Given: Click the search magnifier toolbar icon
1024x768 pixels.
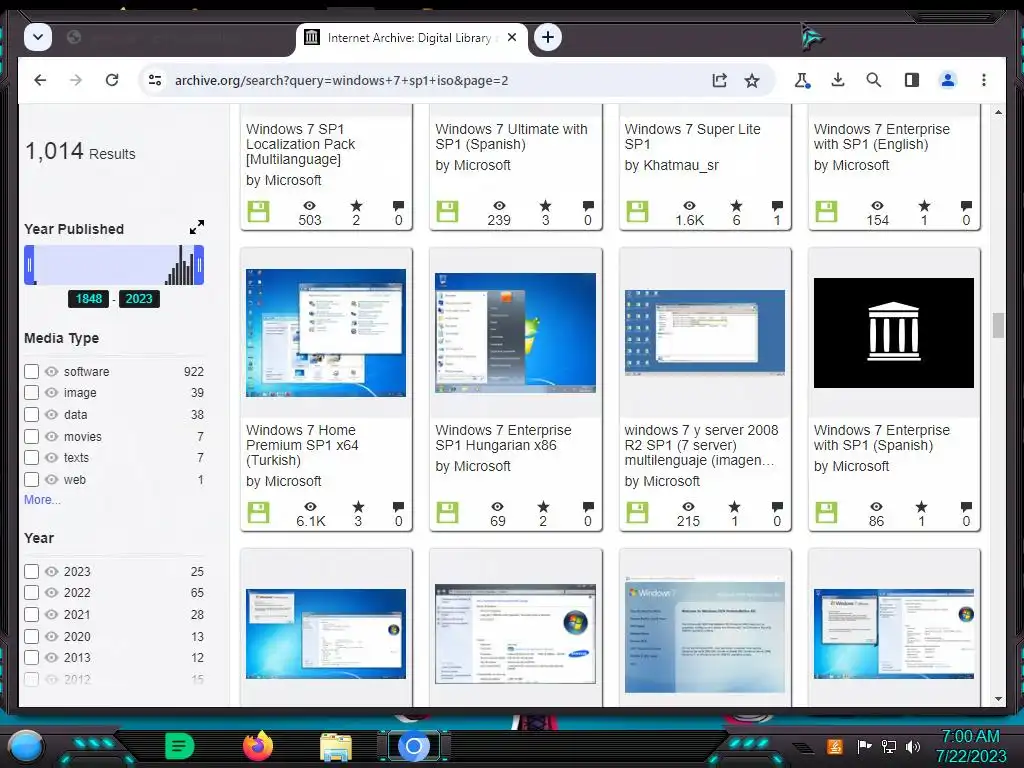Looking at the screenshot, I should [x=874, y=80].
